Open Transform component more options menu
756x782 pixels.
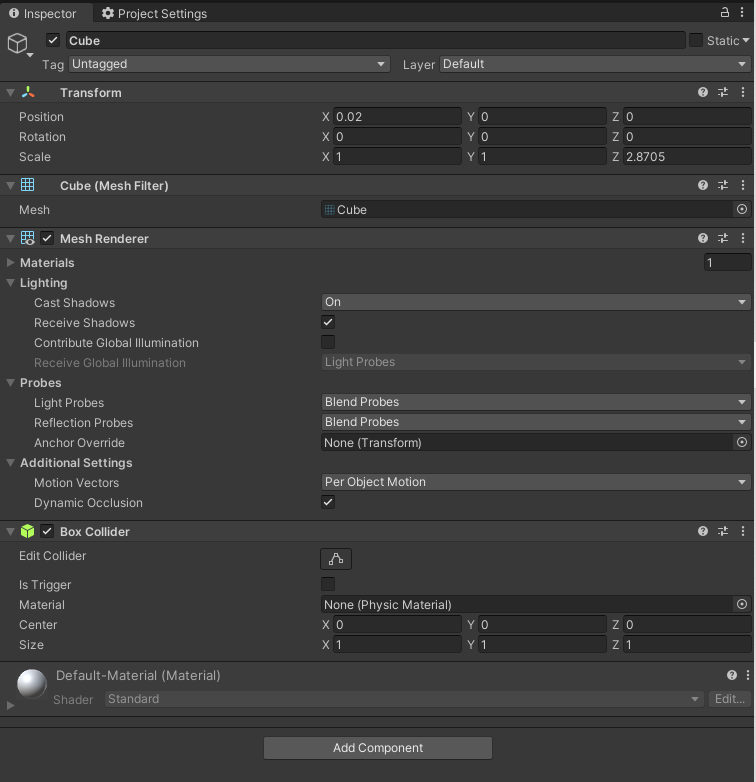[743, 92]
